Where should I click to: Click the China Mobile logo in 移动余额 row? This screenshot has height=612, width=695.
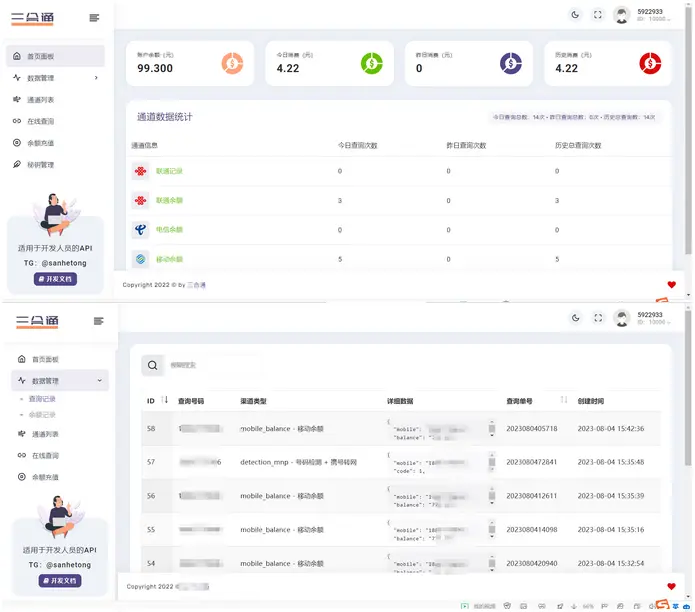(141, 259)
